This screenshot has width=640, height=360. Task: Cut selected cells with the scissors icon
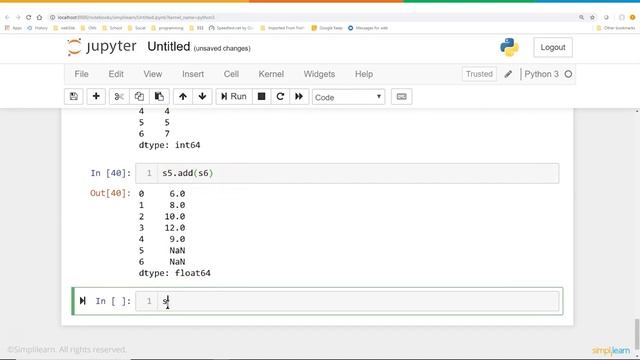tap(119, 97)
